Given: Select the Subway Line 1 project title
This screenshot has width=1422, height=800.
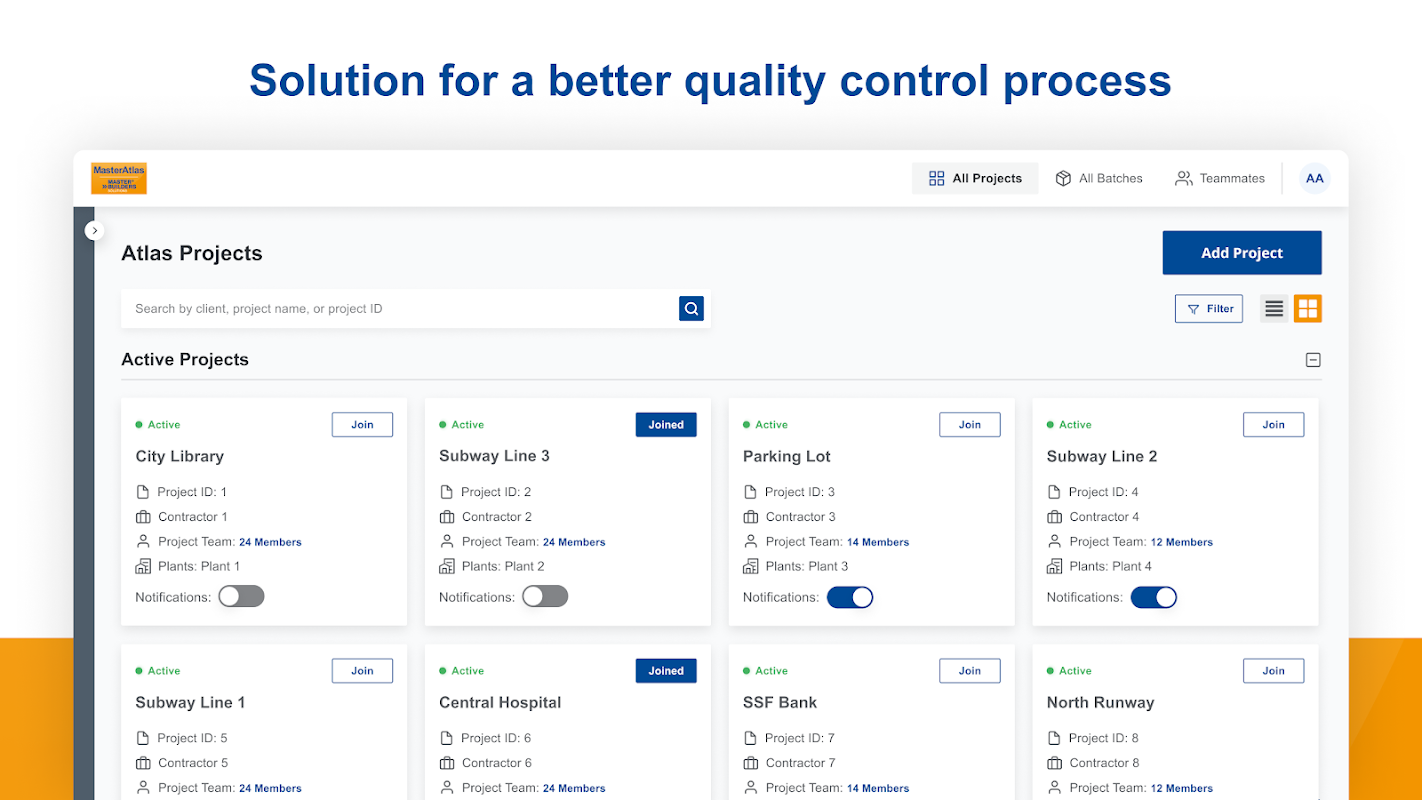Looking at the screenshot, I should (190, 702).
